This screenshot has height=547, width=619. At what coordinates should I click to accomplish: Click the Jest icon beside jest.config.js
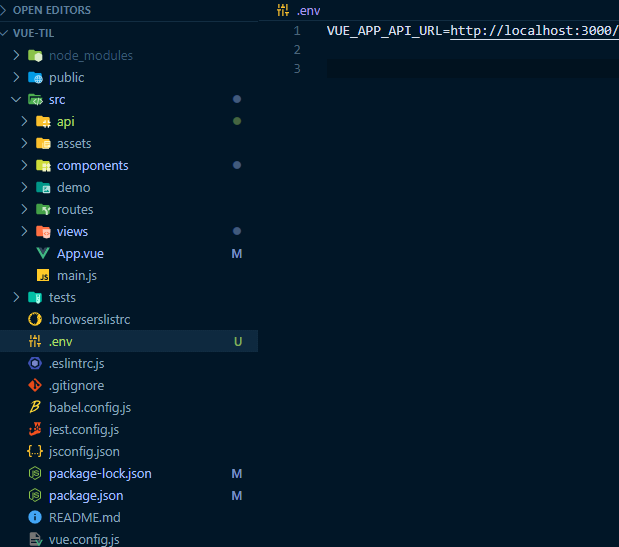(x=35, y=429)
